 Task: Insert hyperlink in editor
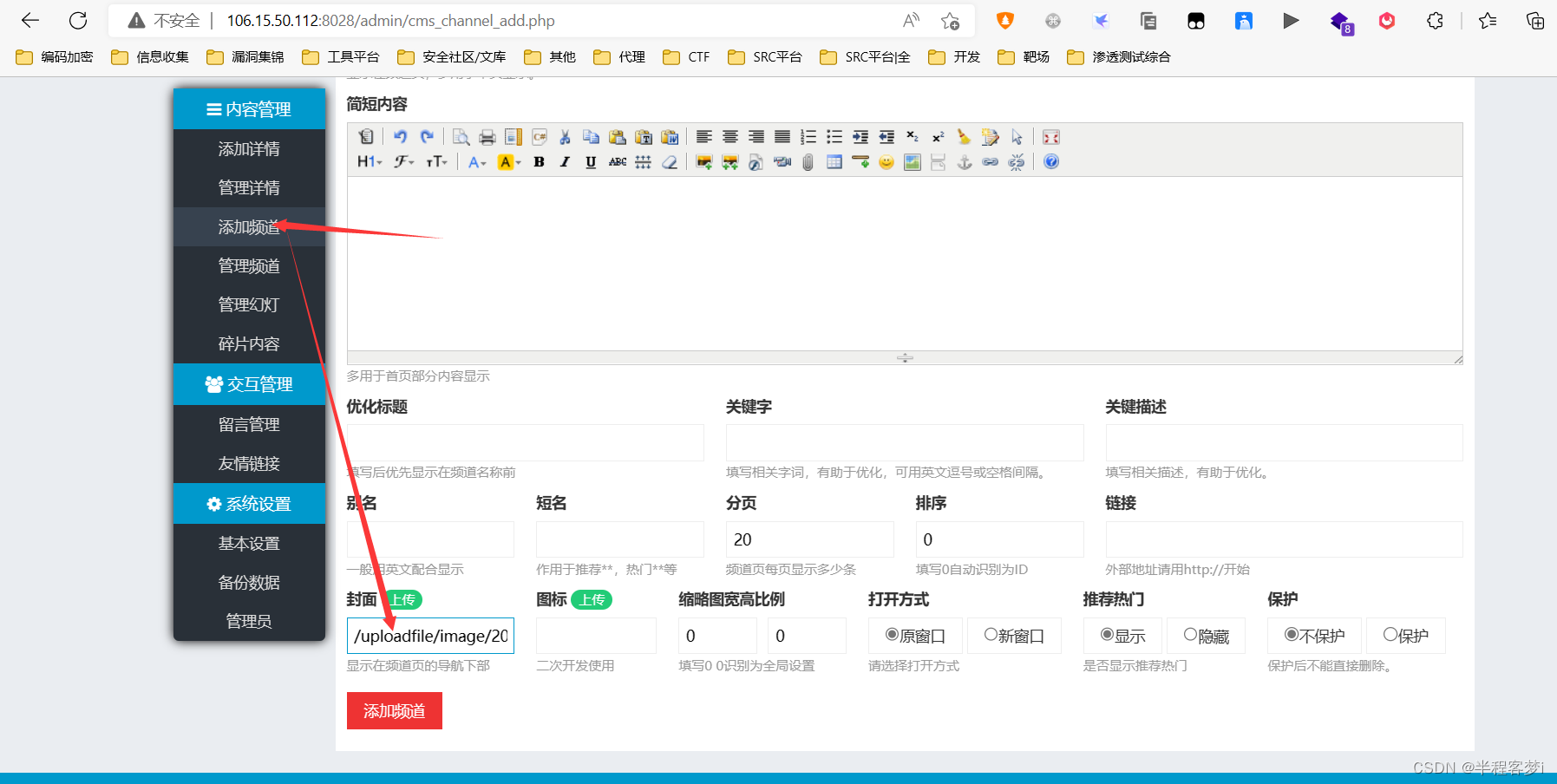991,162
